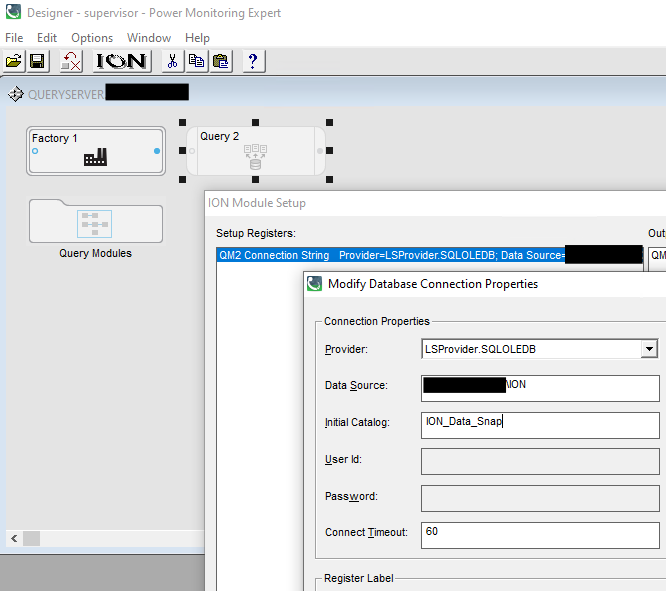Click the Data Source input field
Image resolution: width=666 pixels, height=591 pixels.
pos(540,388)
